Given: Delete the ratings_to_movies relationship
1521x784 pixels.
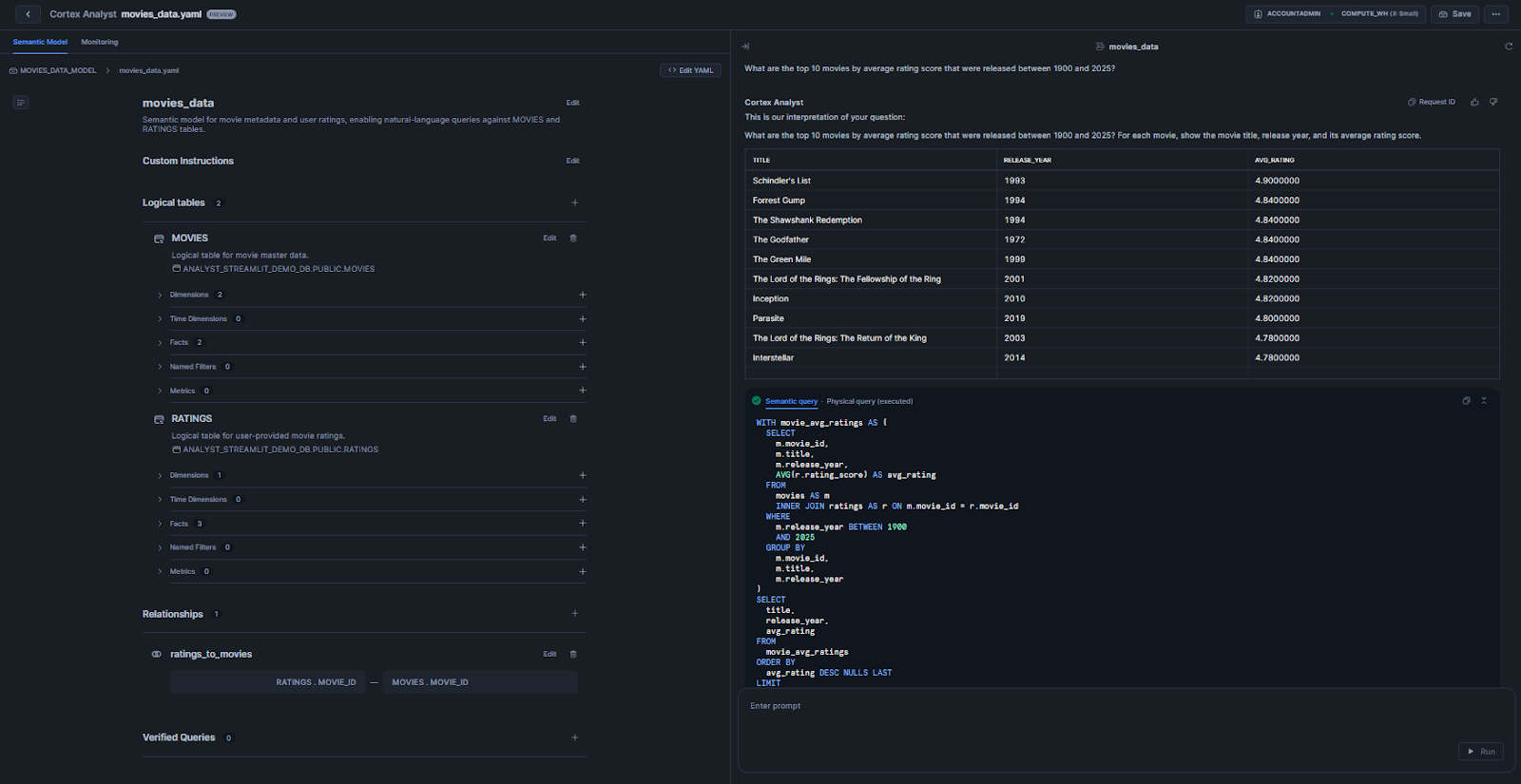Looking at the screenshot, I should (573, 655).
